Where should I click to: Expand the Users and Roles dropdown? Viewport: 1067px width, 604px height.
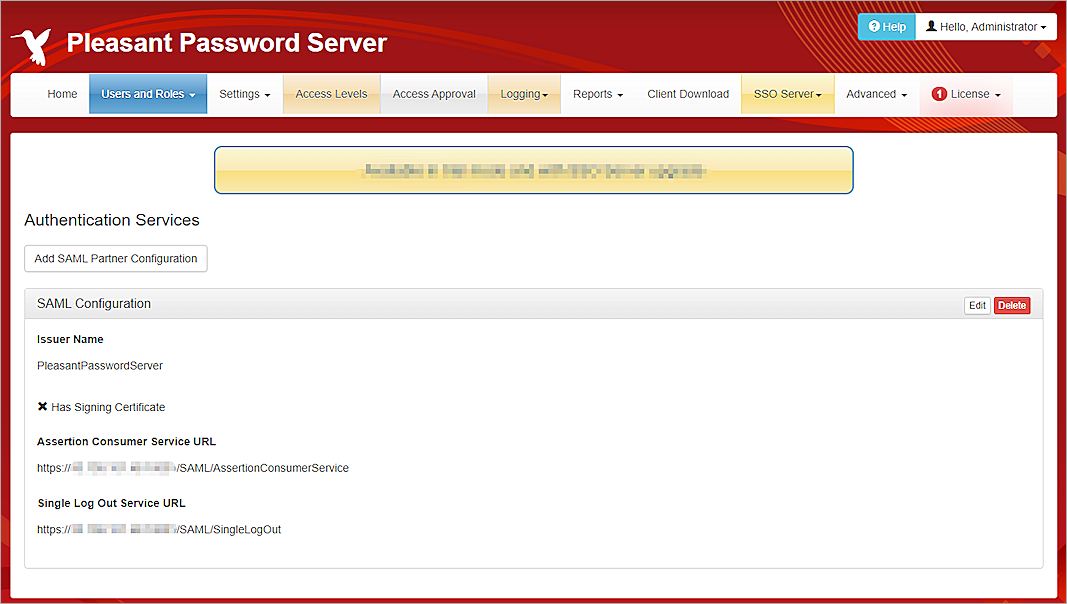click(x=147, y=94)
